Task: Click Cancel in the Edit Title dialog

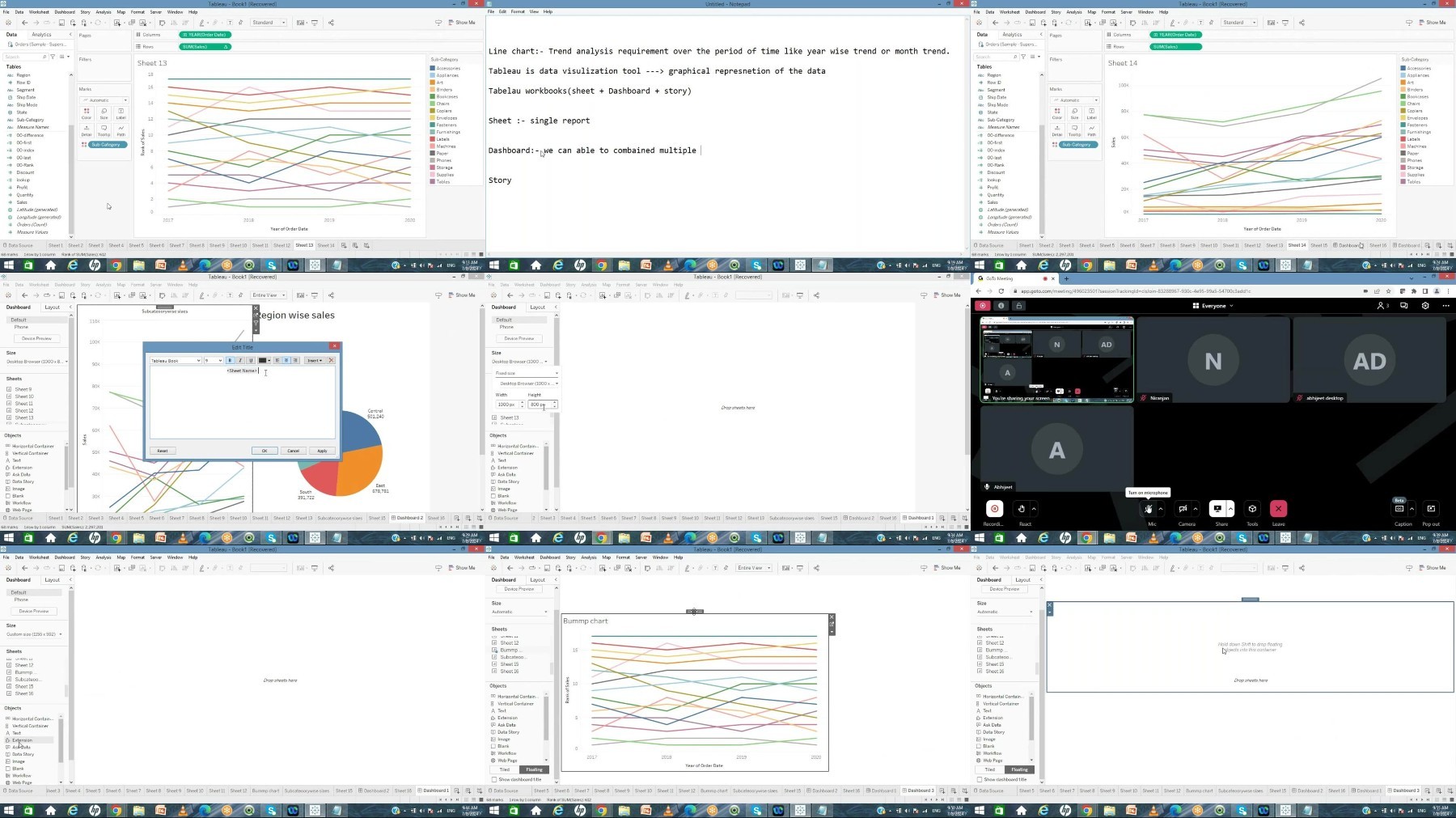Action: click(293, 451)
